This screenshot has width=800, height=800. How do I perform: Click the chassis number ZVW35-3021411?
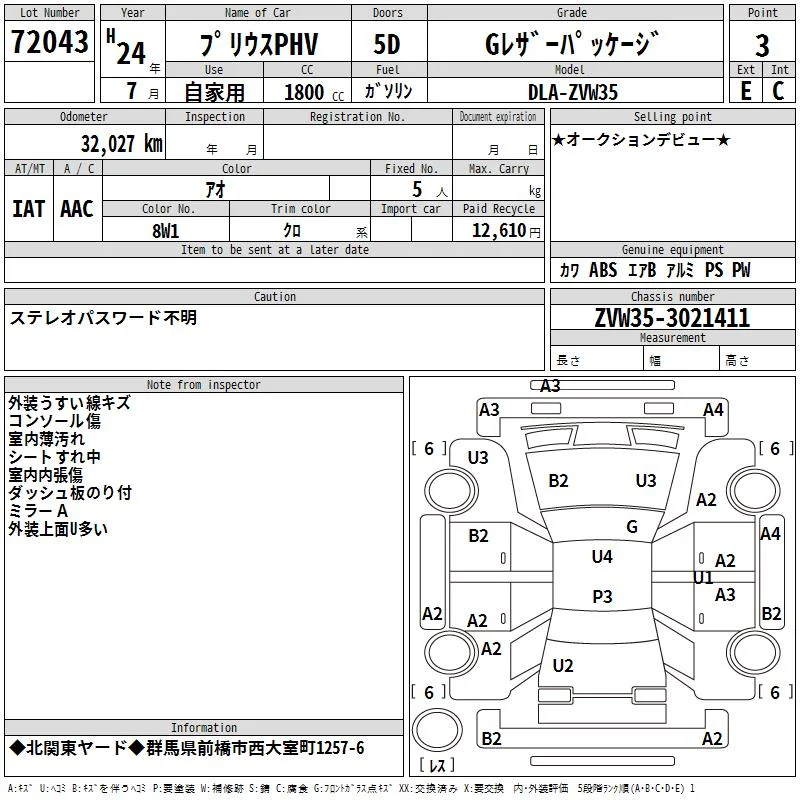(671, 318)
